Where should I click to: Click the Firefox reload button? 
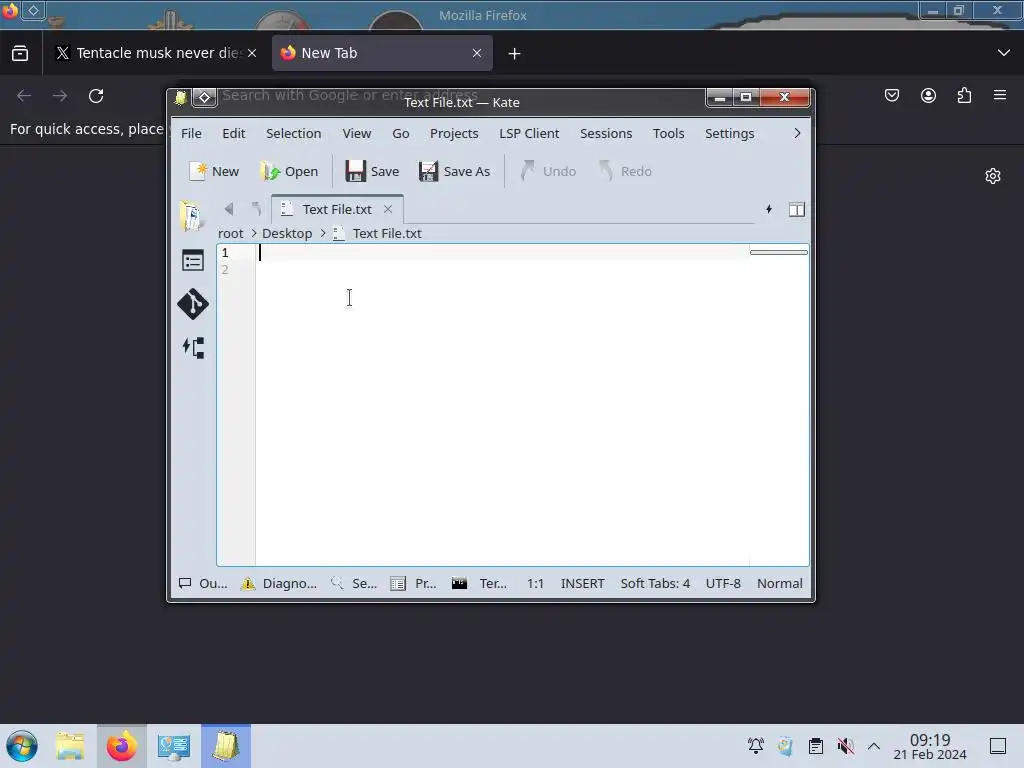pyautogui.click(x=96, y=96)
